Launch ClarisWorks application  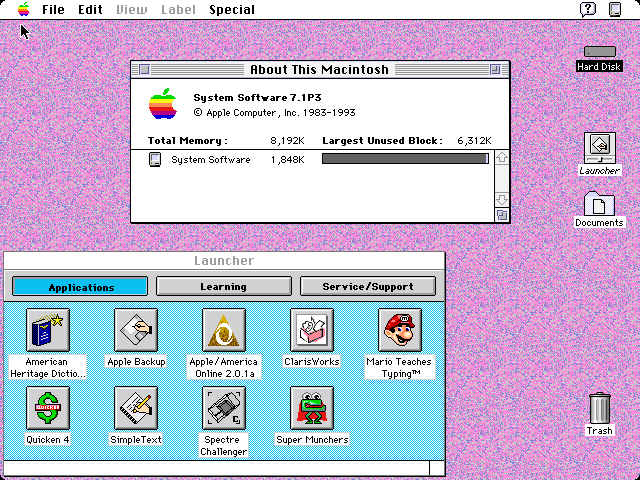[x=312, y=331]
